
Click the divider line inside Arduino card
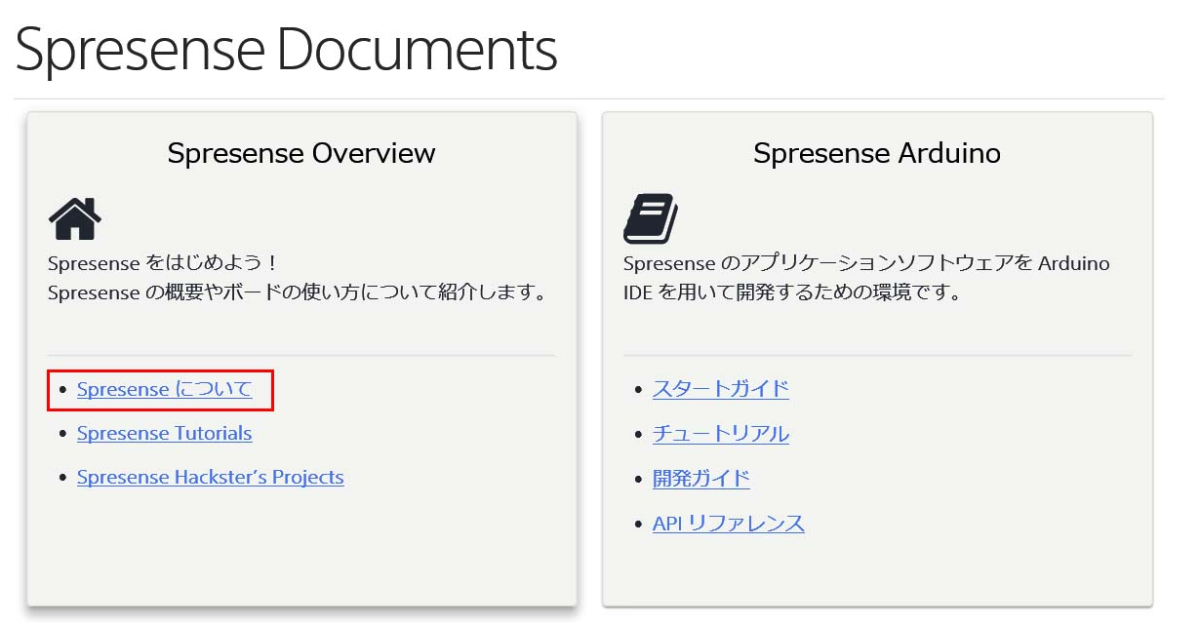[877, 355]
